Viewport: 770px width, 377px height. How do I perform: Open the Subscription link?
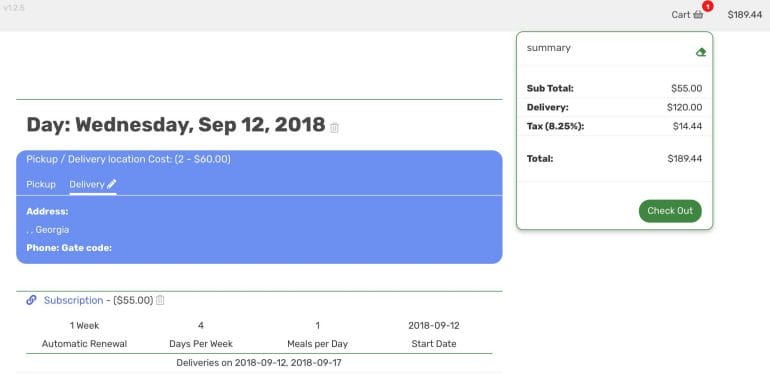coord(73,300)
